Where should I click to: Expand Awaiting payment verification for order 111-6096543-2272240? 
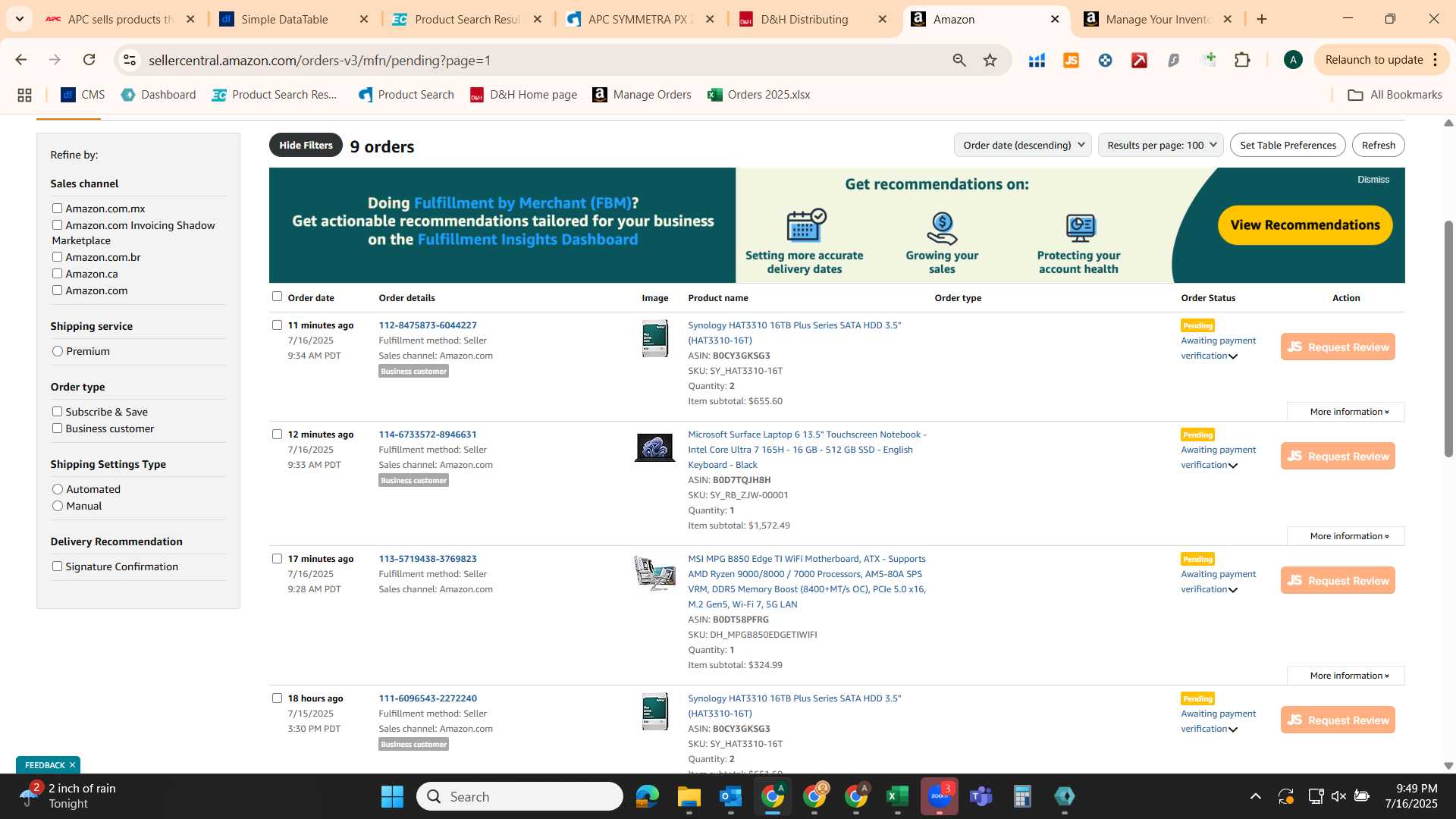pos(1233,730)
